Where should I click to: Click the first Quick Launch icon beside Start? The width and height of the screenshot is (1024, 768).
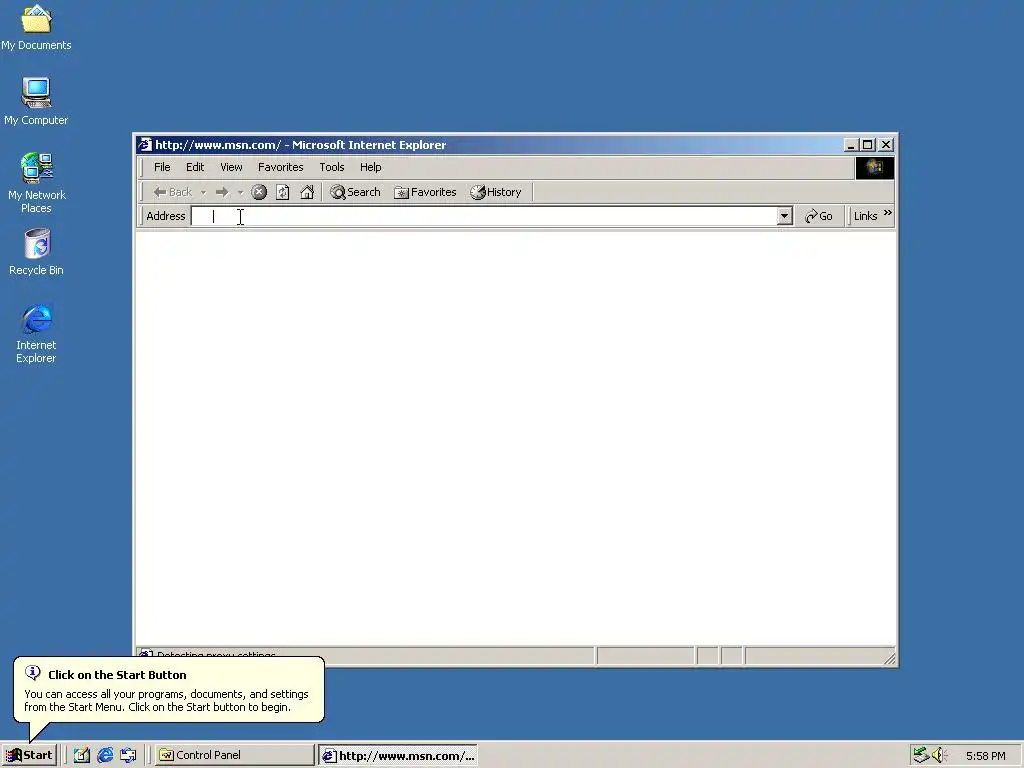tap(82, 755)
